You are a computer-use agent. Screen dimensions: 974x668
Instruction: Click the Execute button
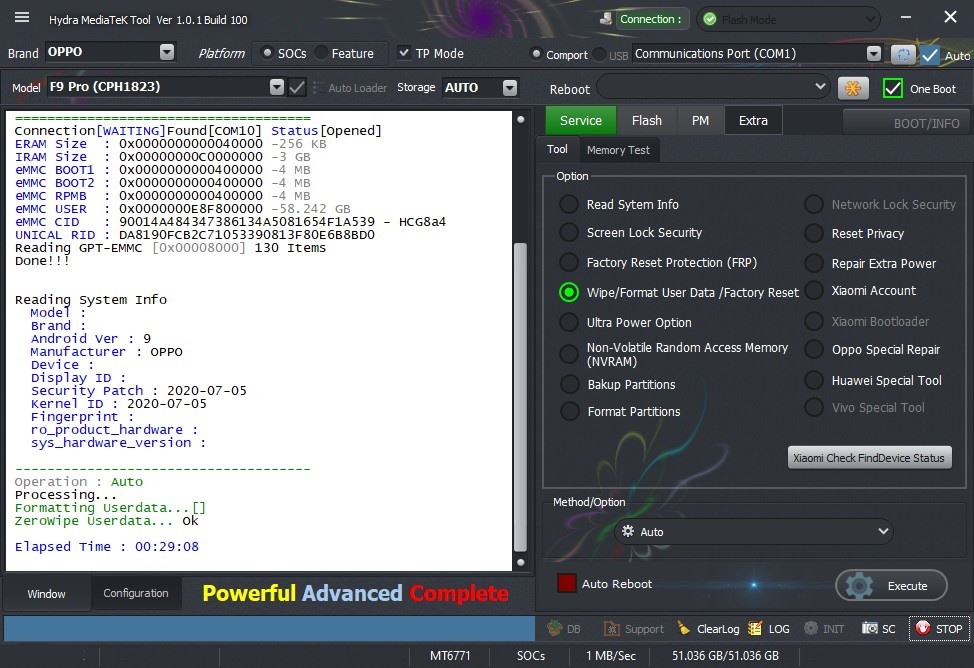click(x=893, y=586)
